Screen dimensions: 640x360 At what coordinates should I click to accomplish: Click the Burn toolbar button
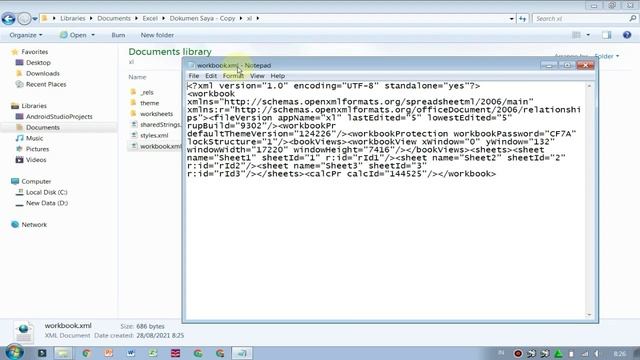[118, 35]
